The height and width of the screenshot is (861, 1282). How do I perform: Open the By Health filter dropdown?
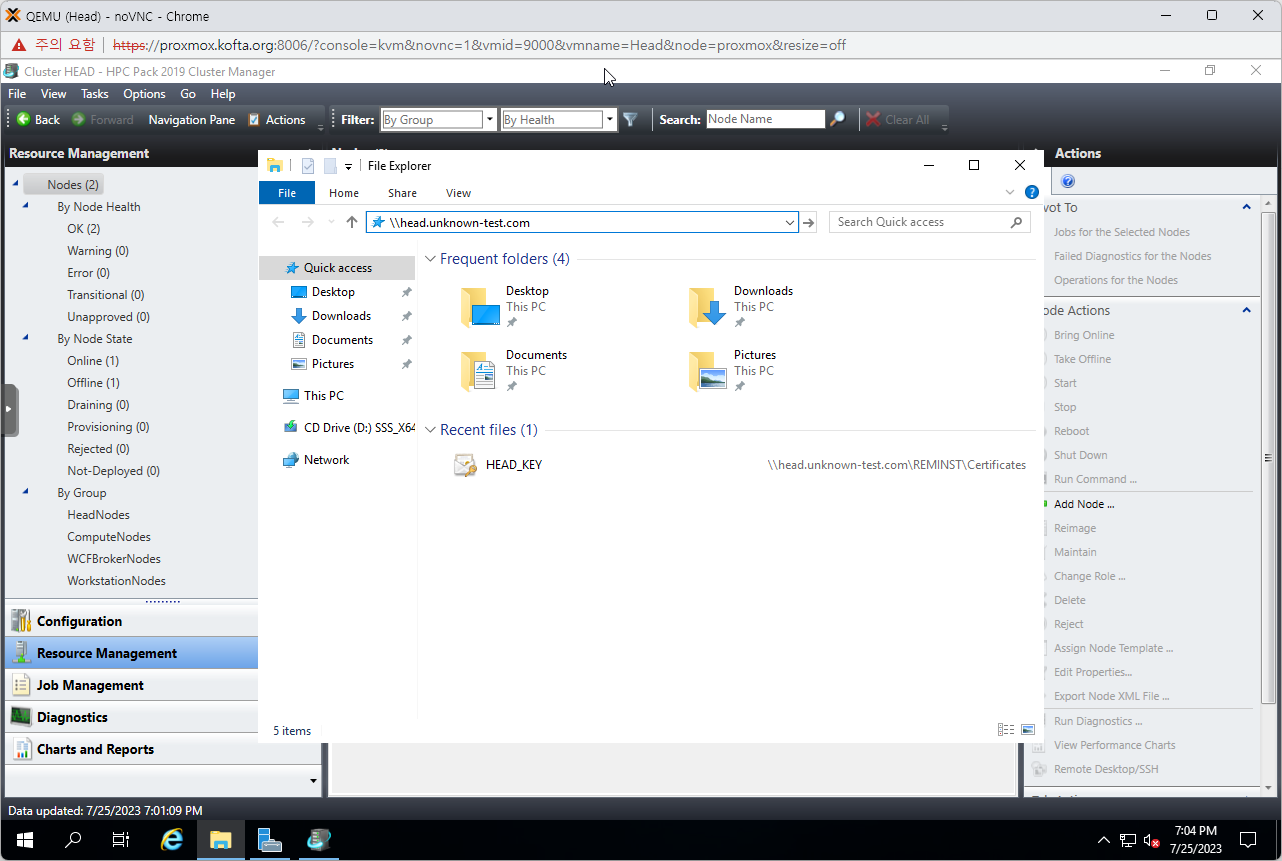[x=610, y=120]
